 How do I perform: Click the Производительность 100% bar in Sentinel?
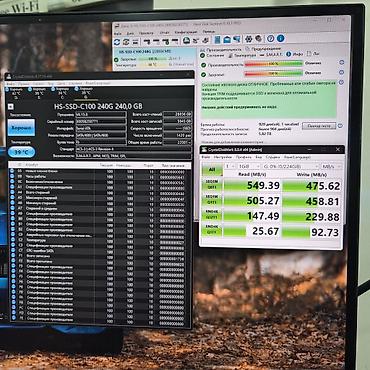pos(274,63)
